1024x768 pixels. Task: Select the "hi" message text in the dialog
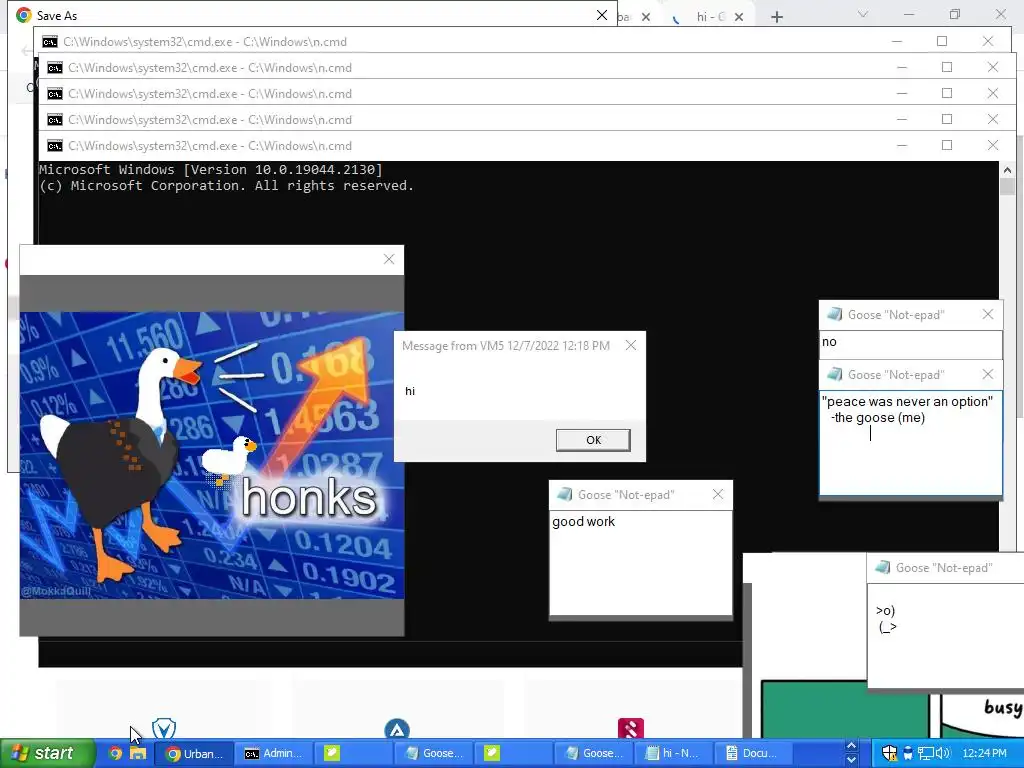tap(410, 391)
